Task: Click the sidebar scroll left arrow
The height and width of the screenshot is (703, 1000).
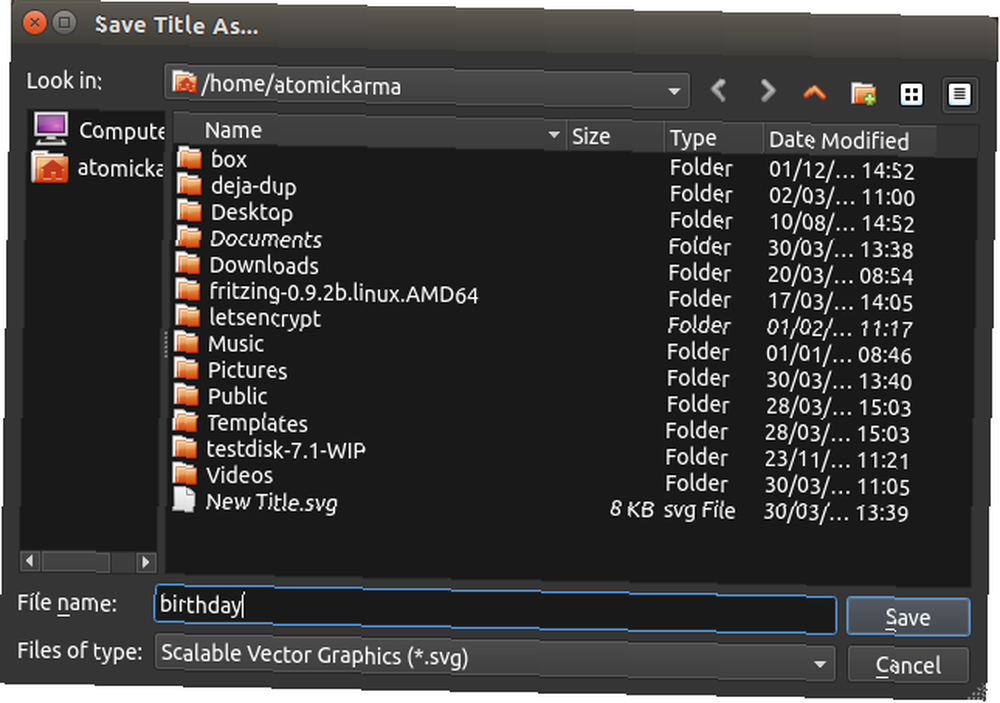Action: (29, 561)
